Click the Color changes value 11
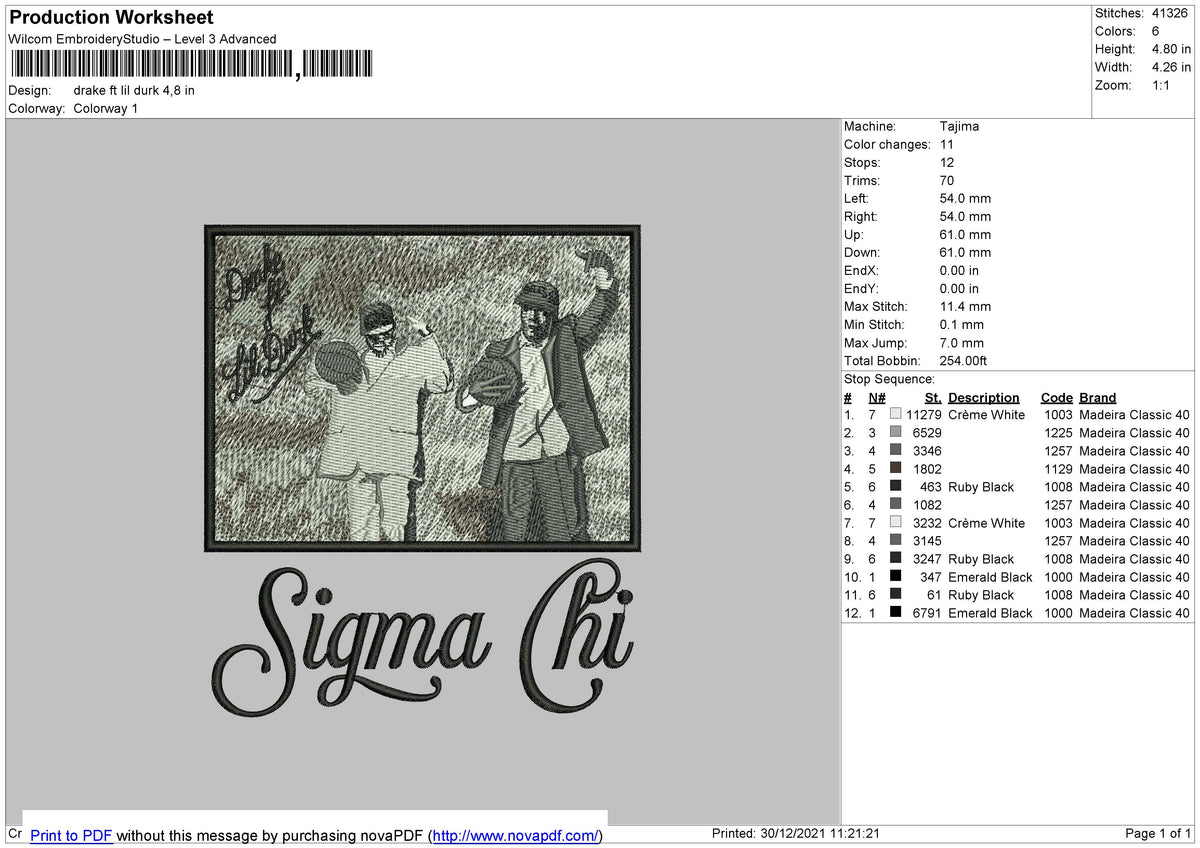Screen dimensions: 1200x848 947,144
